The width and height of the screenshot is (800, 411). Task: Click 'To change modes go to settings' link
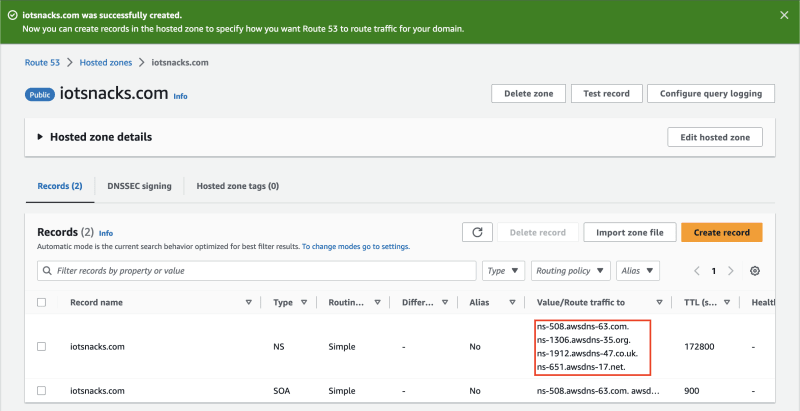pos(356,246)
